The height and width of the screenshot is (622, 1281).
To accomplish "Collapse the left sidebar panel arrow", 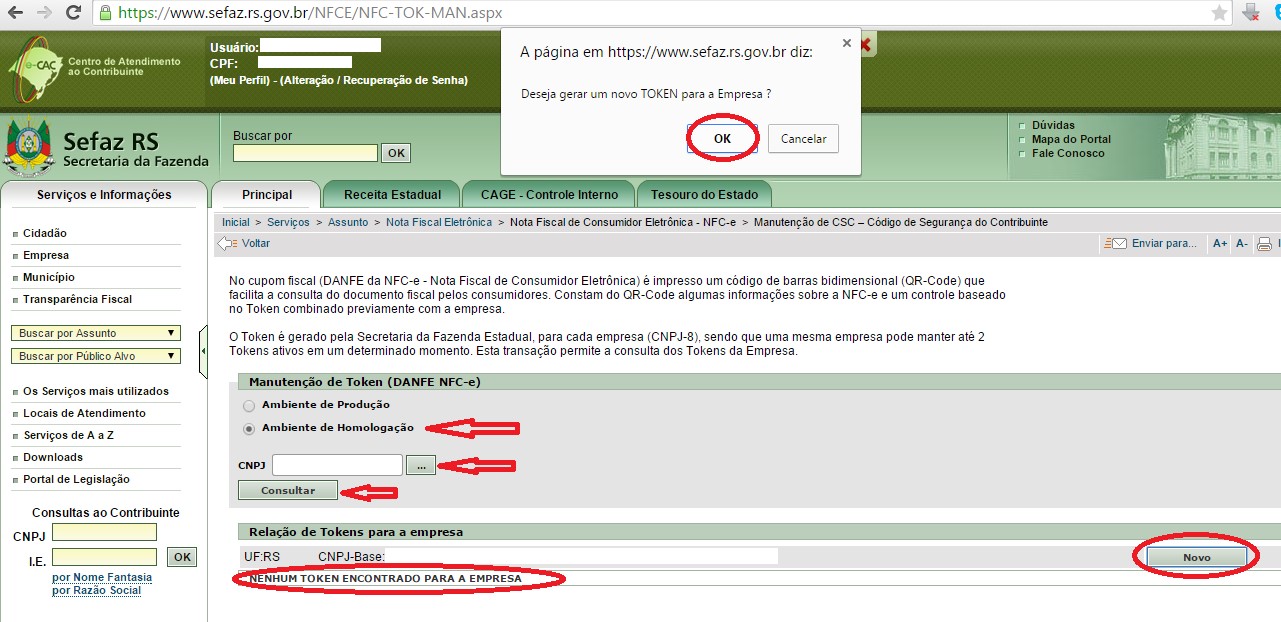I will (x=204, y=352).
